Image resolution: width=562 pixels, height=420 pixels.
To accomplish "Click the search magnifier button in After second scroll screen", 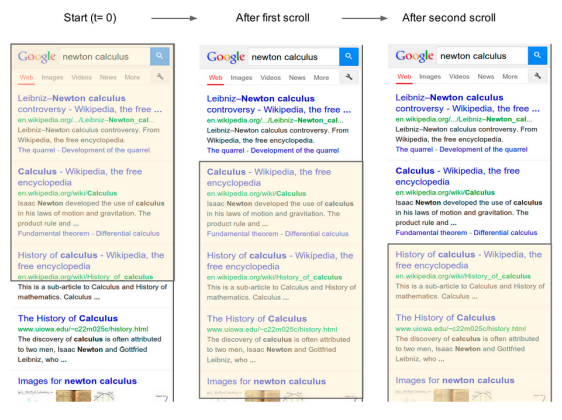I will 537,56.
